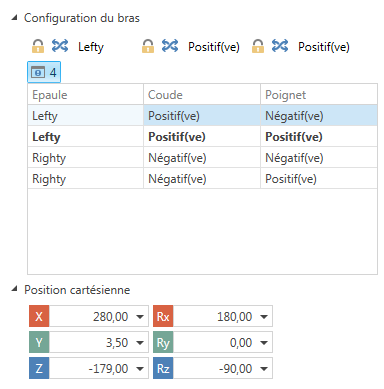Open the X value dropdown arrow

point(140,316)
